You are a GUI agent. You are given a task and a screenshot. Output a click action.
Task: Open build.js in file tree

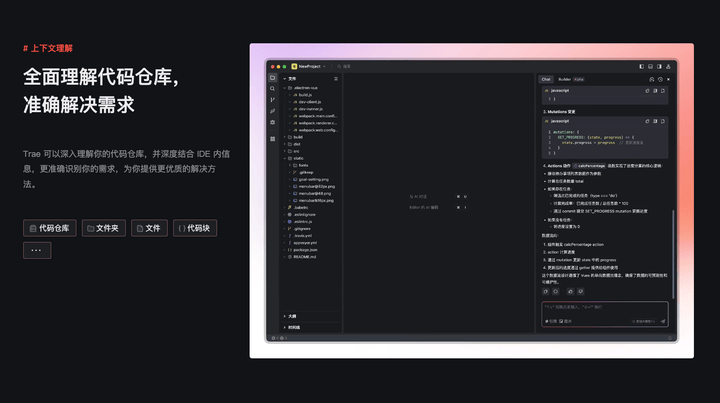coord(305,95)
